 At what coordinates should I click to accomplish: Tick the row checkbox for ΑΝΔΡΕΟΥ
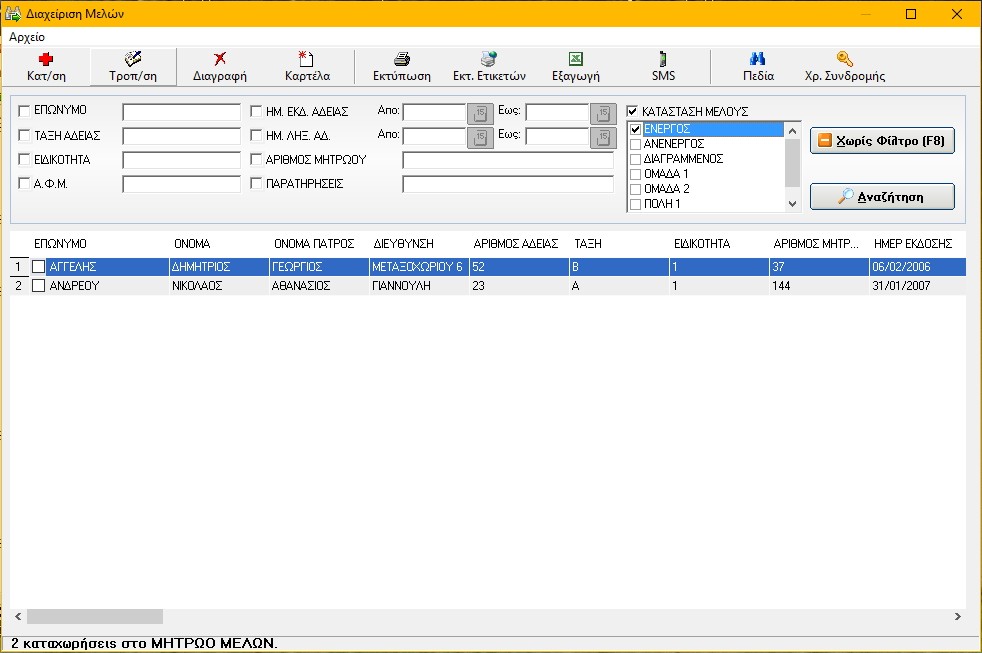[38, 286]
